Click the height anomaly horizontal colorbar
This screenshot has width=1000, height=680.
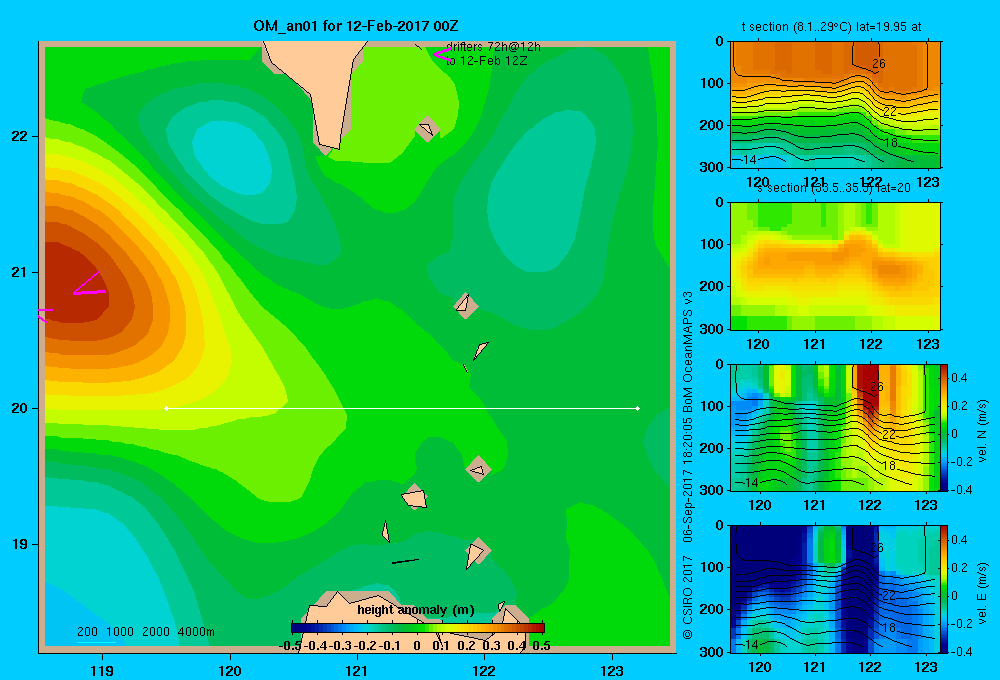[x=418, y=628]
